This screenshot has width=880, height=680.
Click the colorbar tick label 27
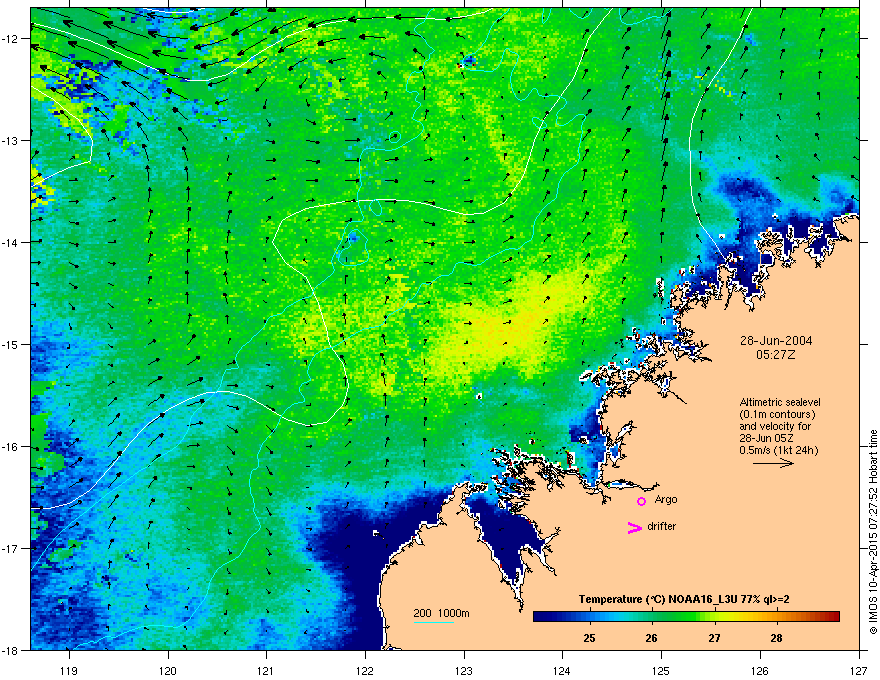click(x=714, y=638)
